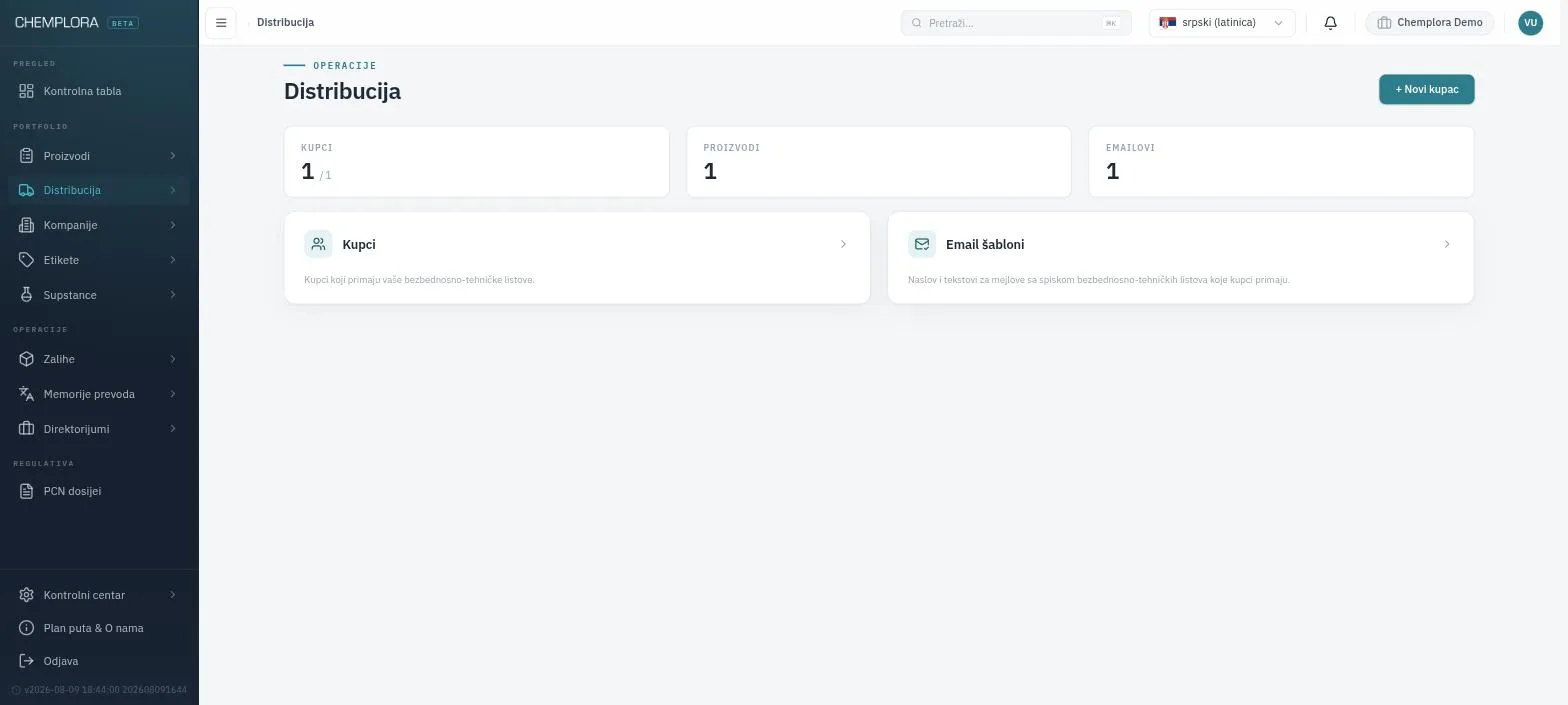Click the people icon on Kupci card

point(318,244)
